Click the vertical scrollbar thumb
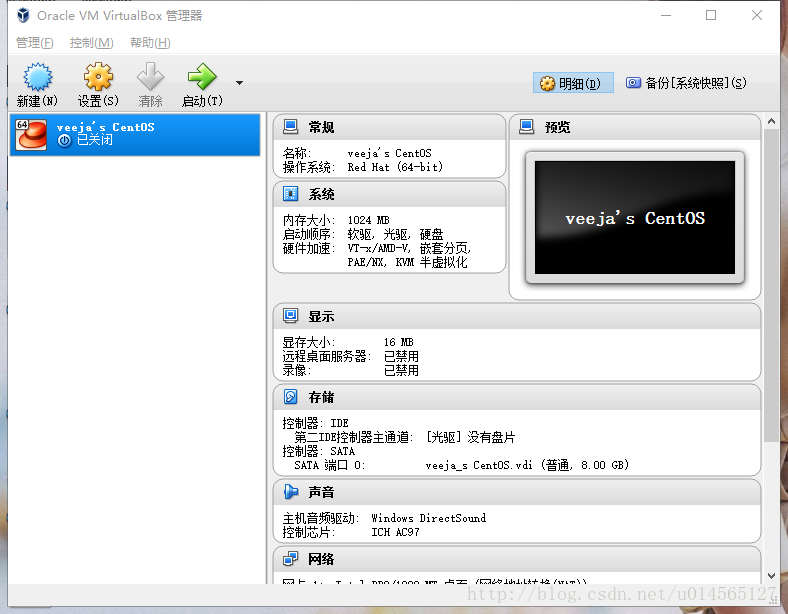The height and width of the screenshot is (614, 788). pyautogui.click(x=771, y=285)
